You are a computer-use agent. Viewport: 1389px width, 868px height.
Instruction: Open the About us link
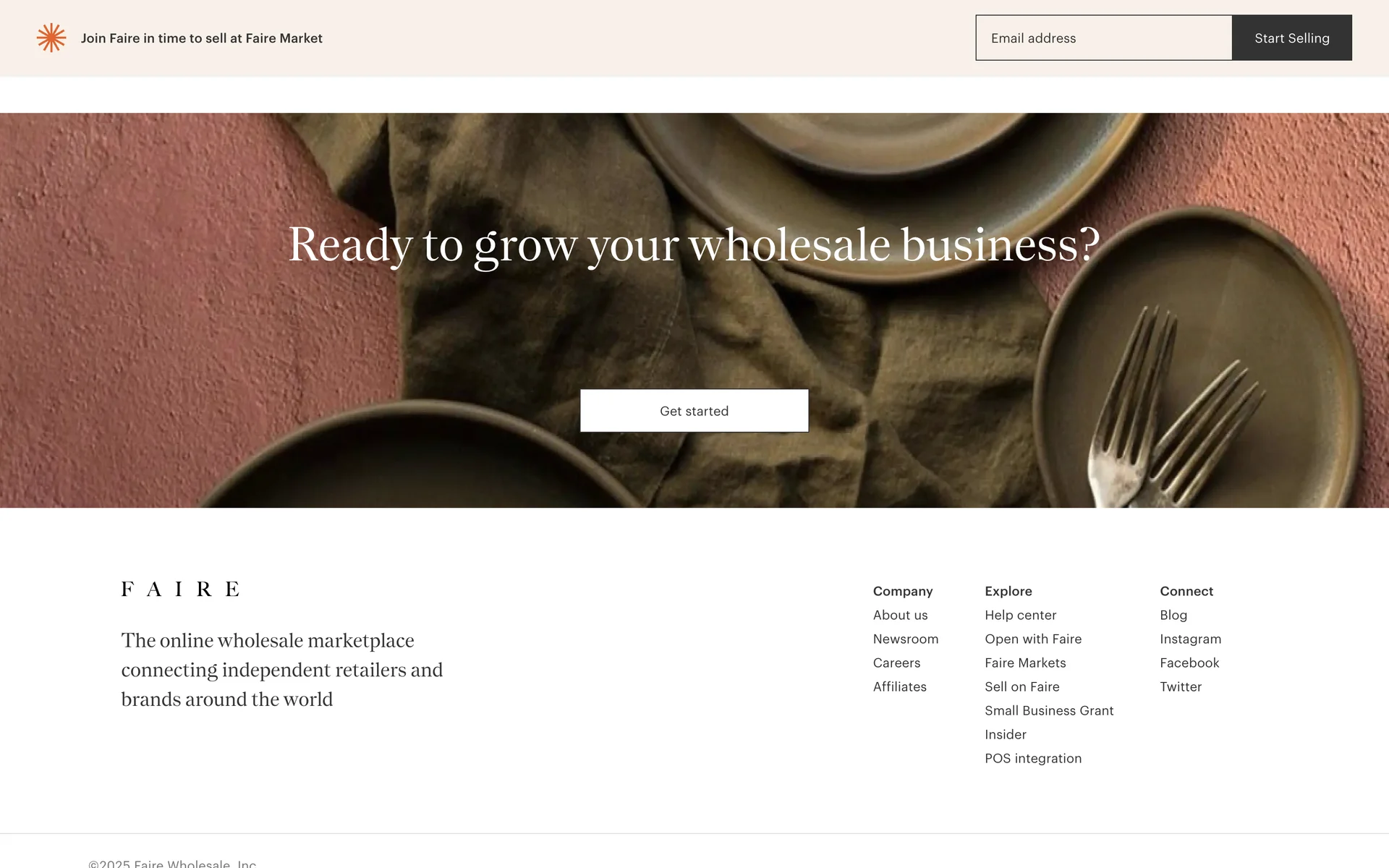900,615
